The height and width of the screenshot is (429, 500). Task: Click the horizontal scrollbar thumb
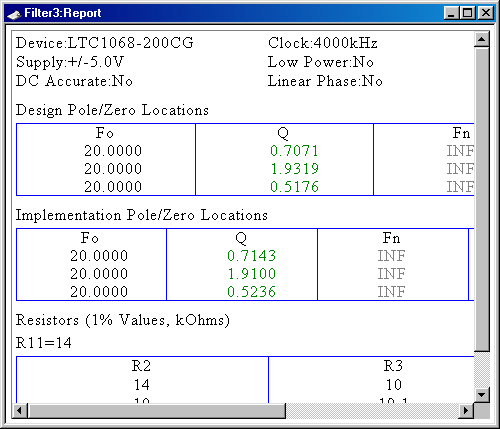point(157,410)
